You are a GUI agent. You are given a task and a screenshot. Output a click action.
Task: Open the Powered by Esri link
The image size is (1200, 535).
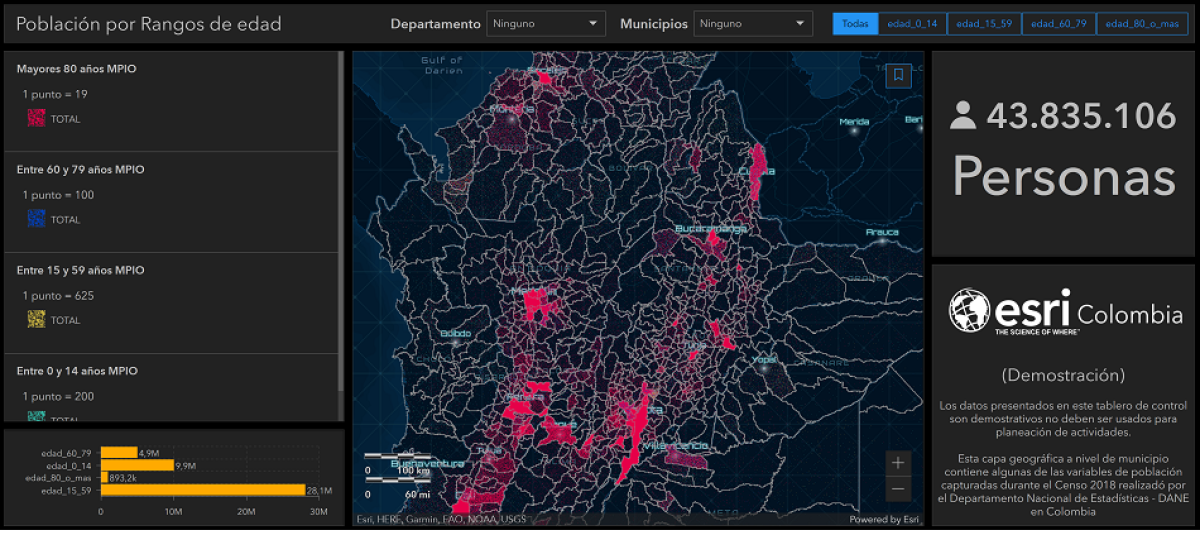(884, 519)
